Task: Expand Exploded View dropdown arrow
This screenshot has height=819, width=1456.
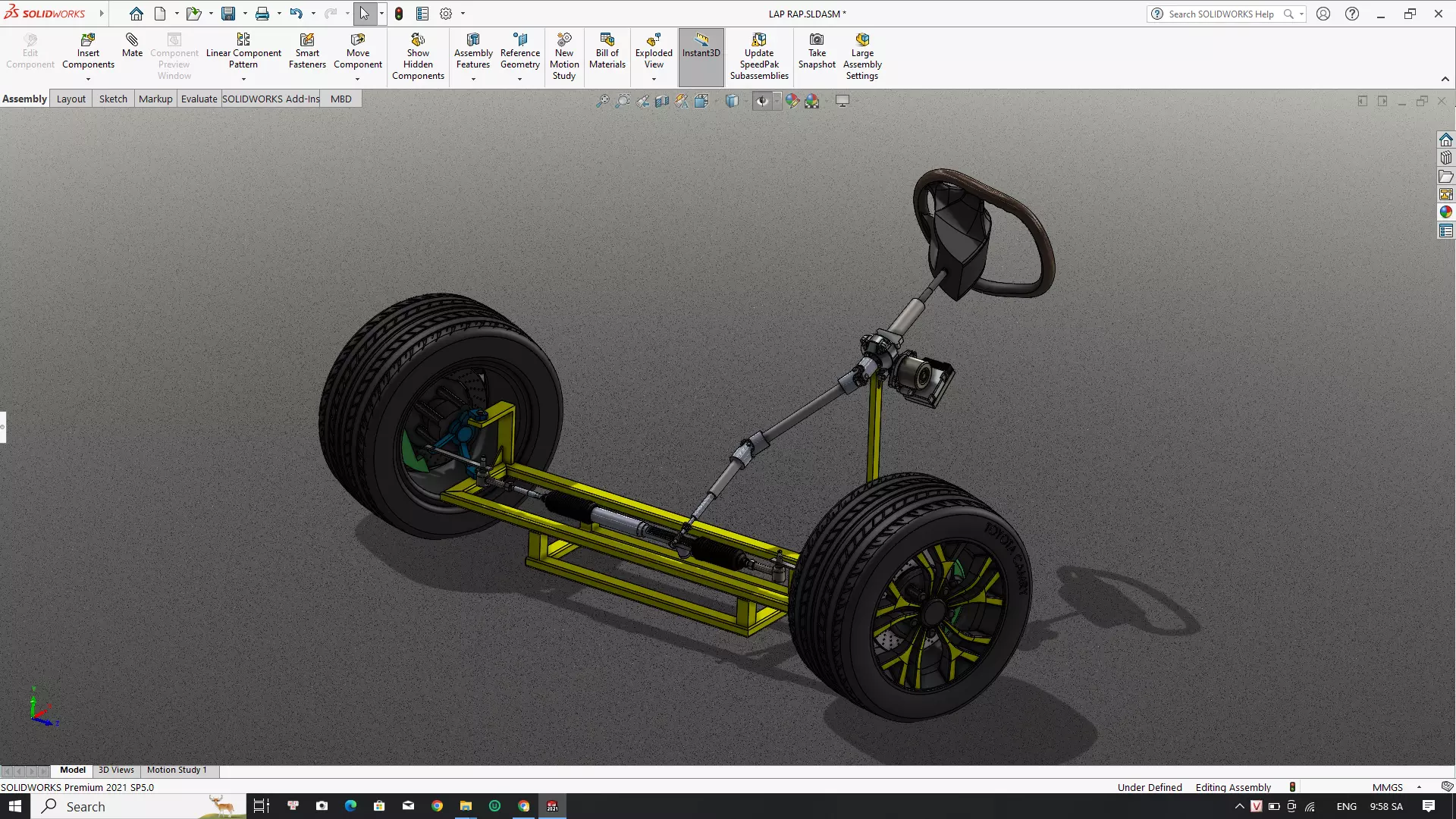Action: (654, 79)
